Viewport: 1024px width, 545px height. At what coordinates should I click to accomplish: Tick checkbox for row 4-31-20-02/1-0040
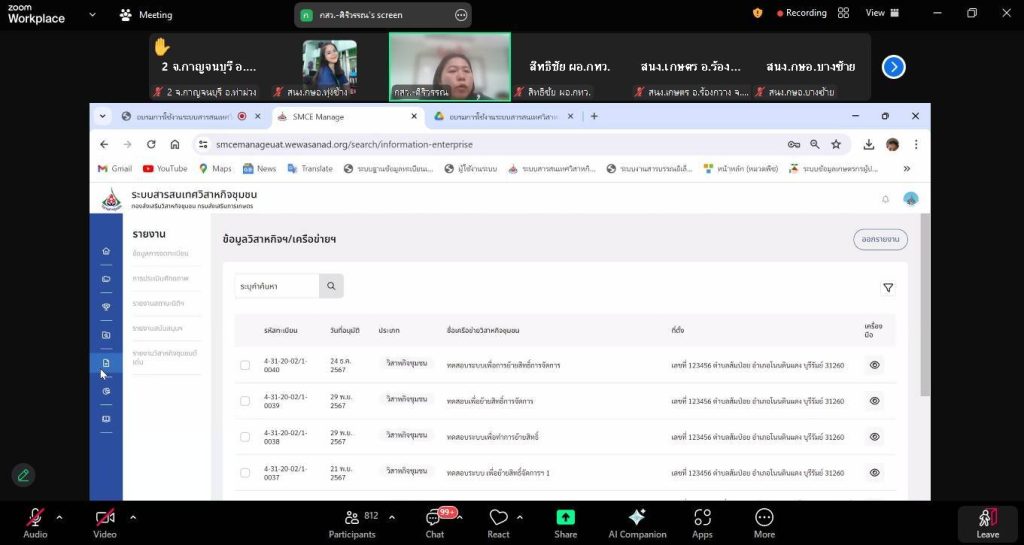[245, 365]
